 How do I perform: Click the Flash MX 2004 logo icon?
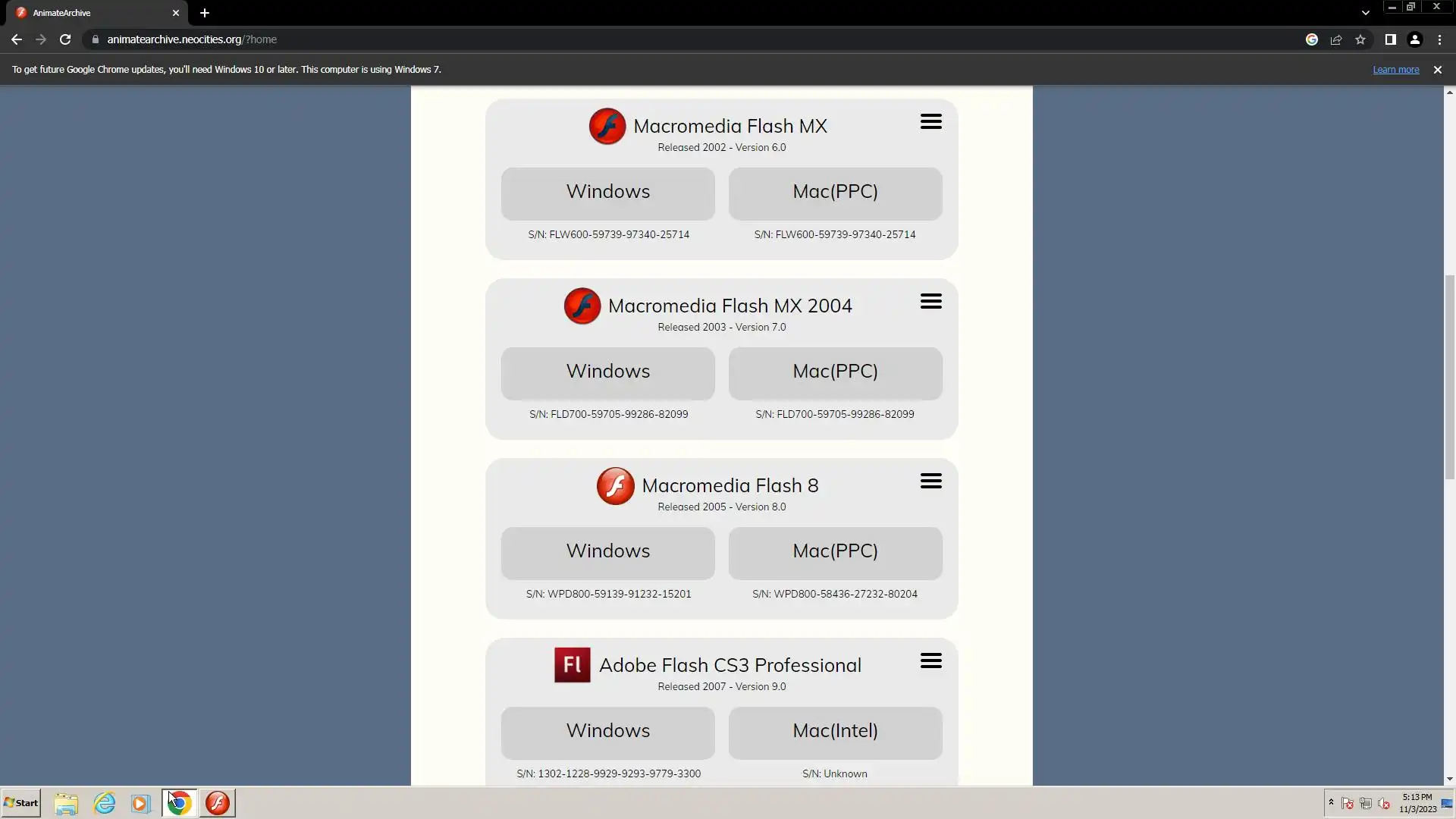(582, 306)
